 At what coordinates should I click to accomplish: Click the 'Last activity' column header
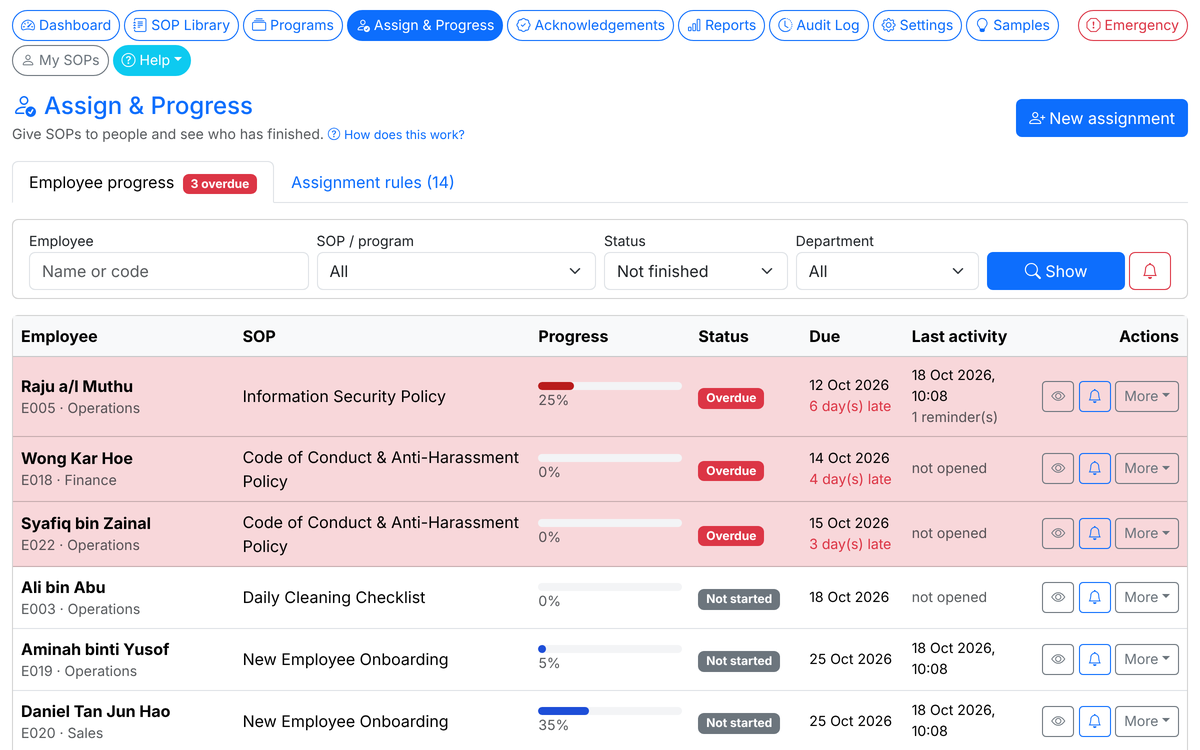[x=959, y=336]
